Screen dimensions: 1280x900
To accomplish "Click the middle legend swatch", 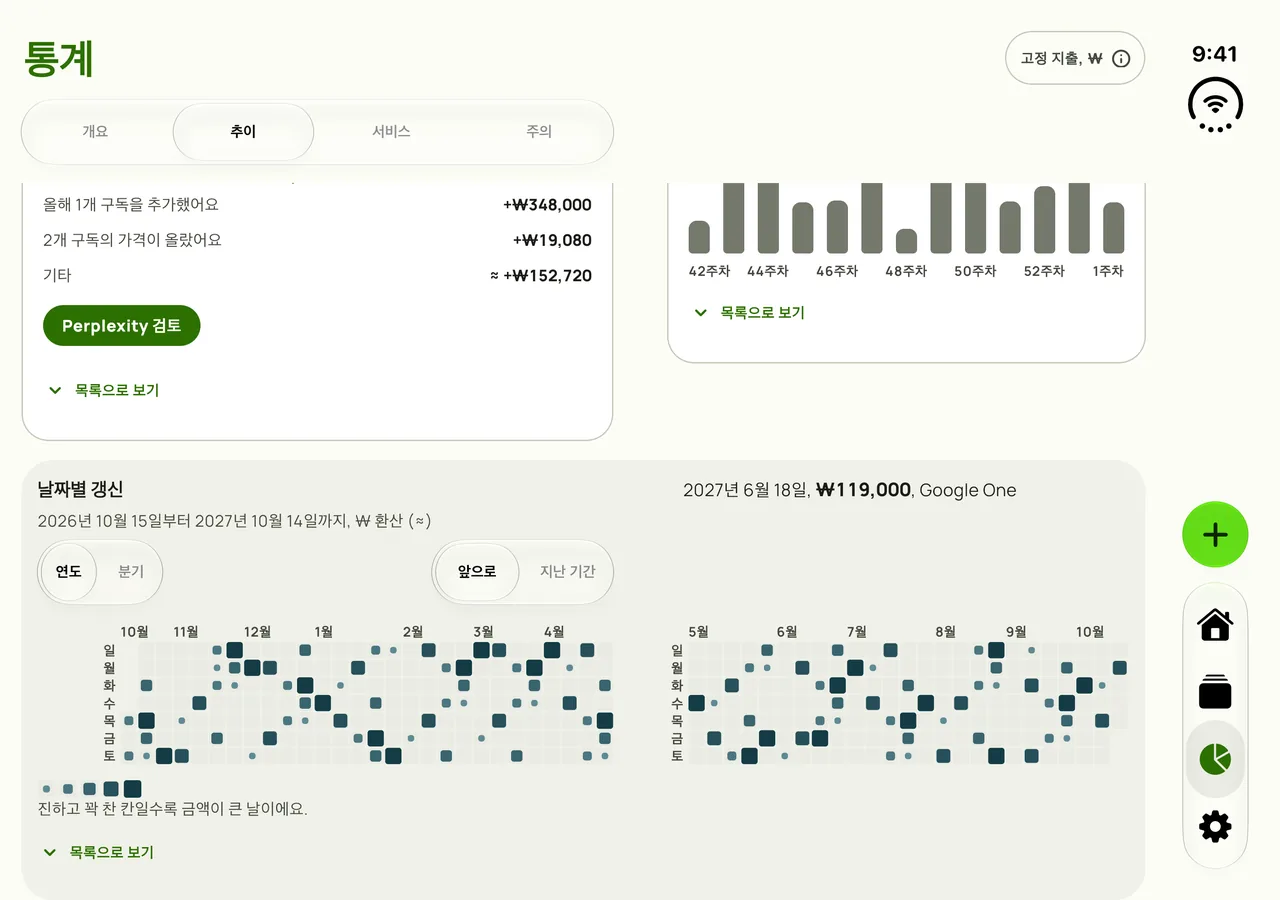I will coord(89,789).
